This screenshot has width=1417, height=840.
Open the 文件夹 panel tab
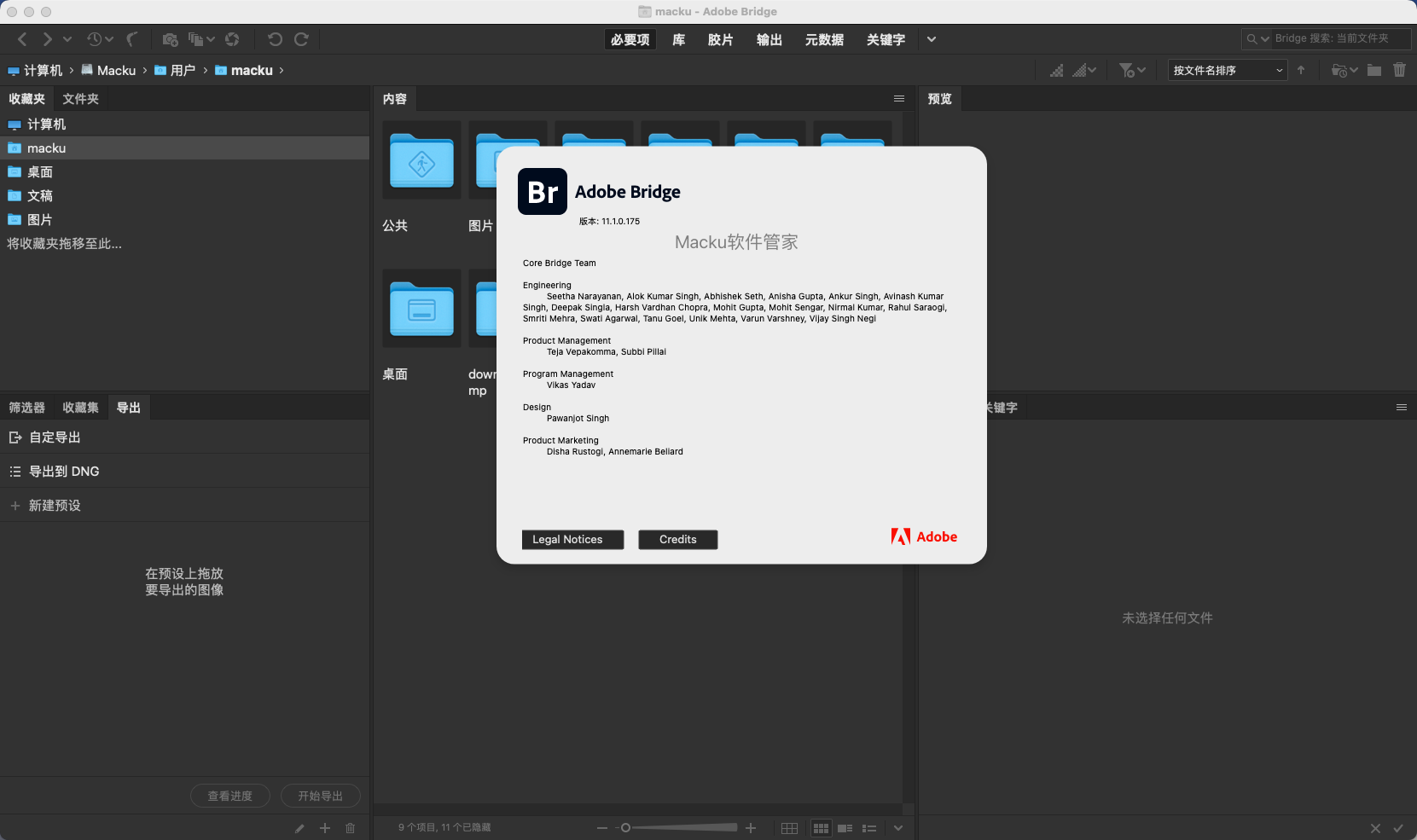coord(80,99)
